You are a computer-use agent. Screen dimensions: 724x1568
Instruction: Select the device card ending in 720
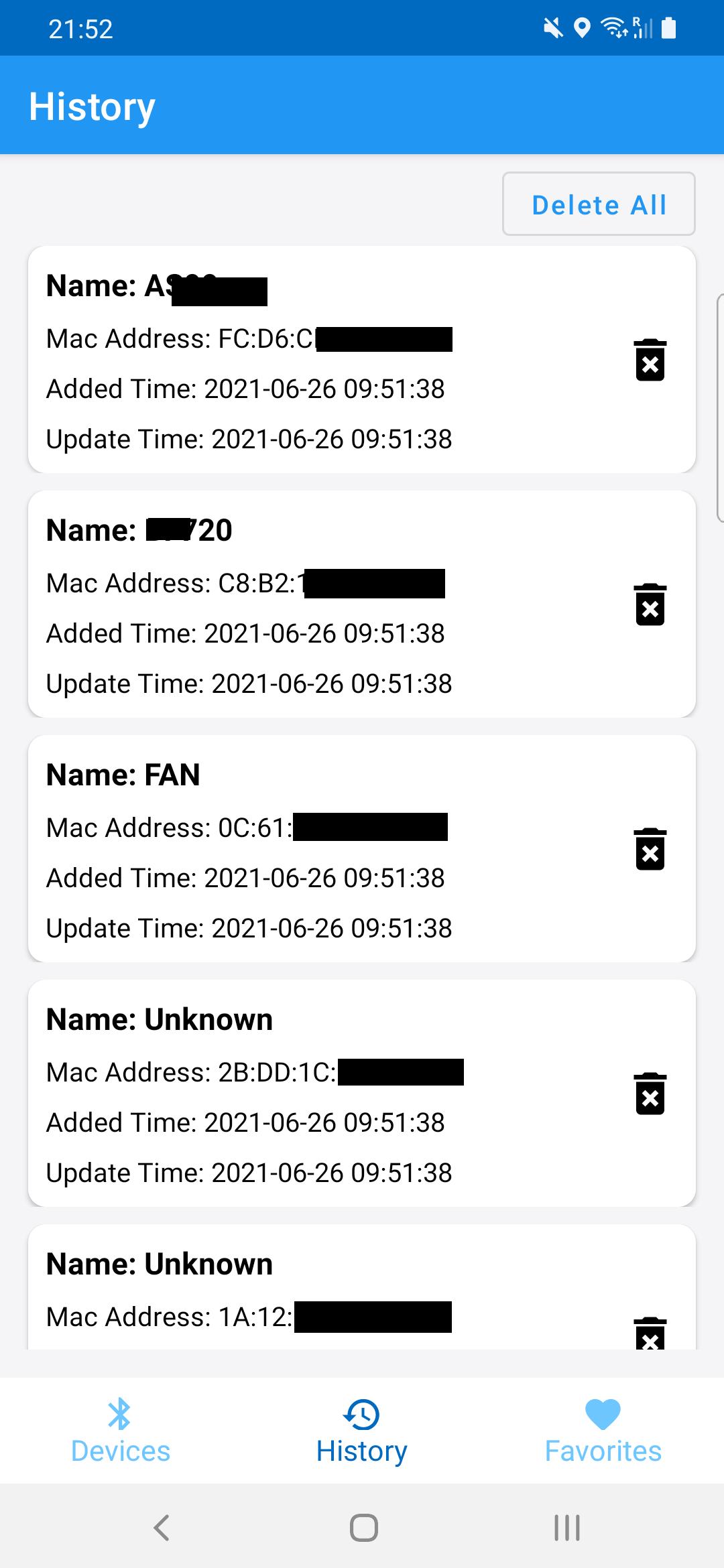[x=362, y=604]
